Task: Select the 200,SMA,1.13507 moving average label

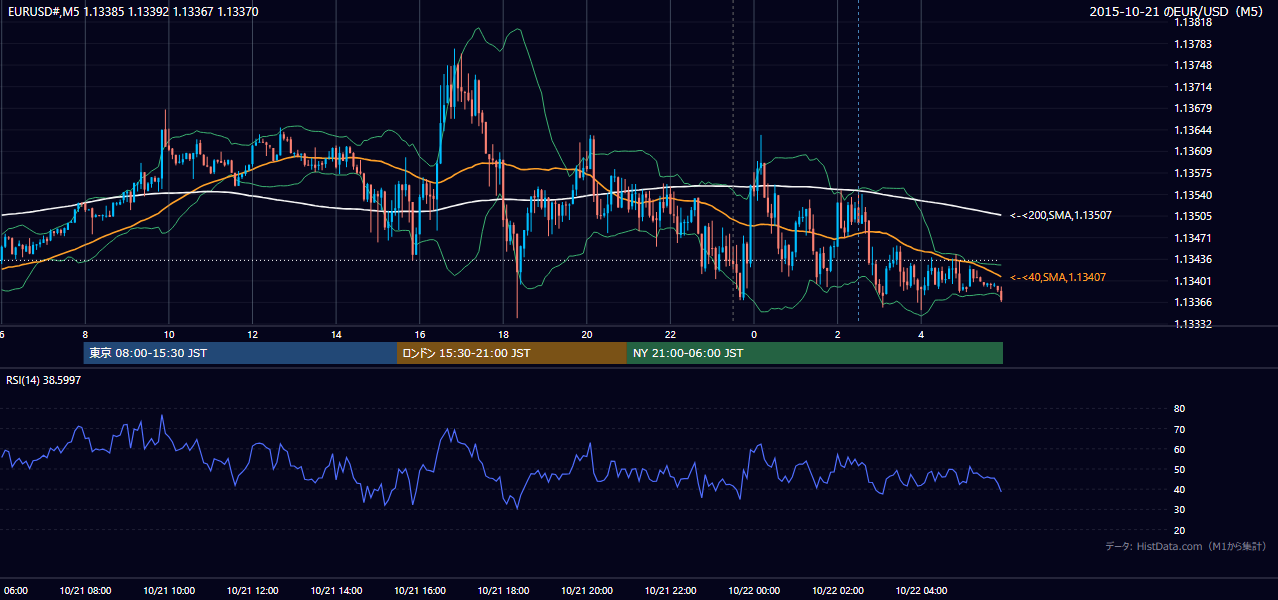Action: [1061, 215]
